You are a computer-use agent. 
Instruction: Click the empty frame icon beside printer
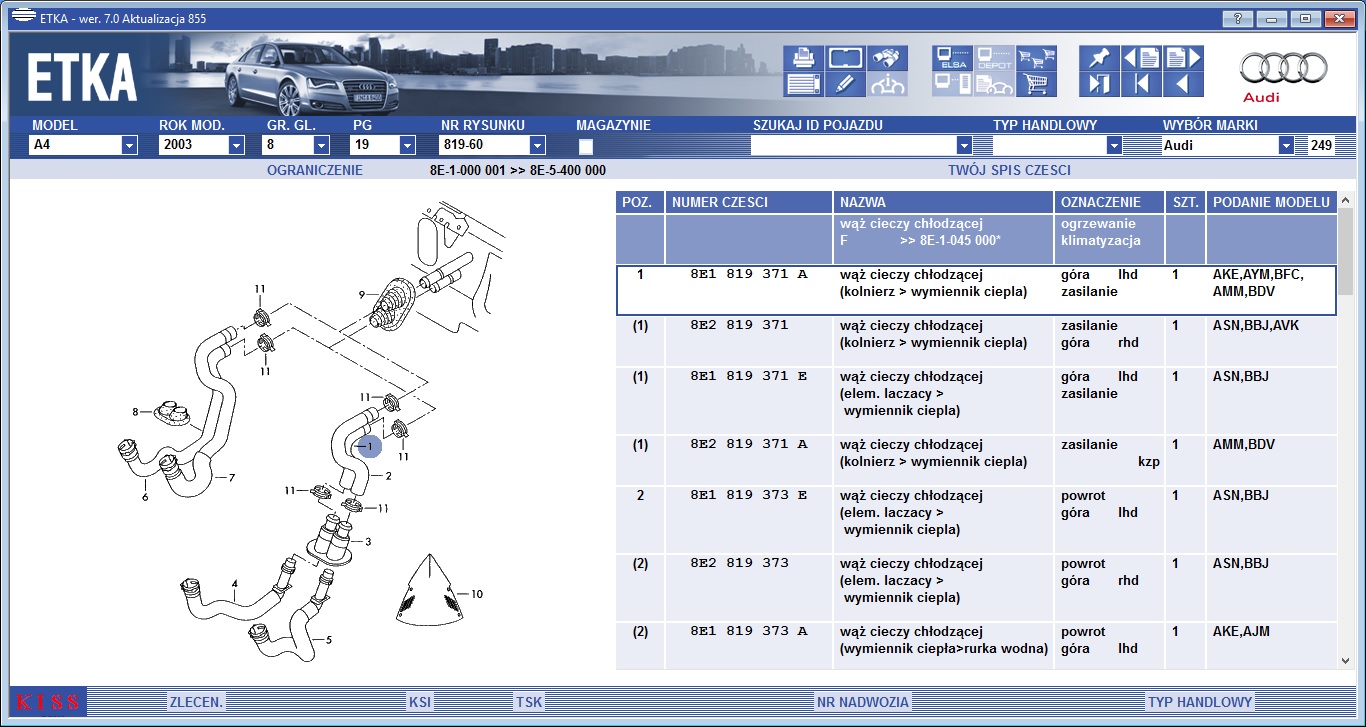(x=846, y=59)
